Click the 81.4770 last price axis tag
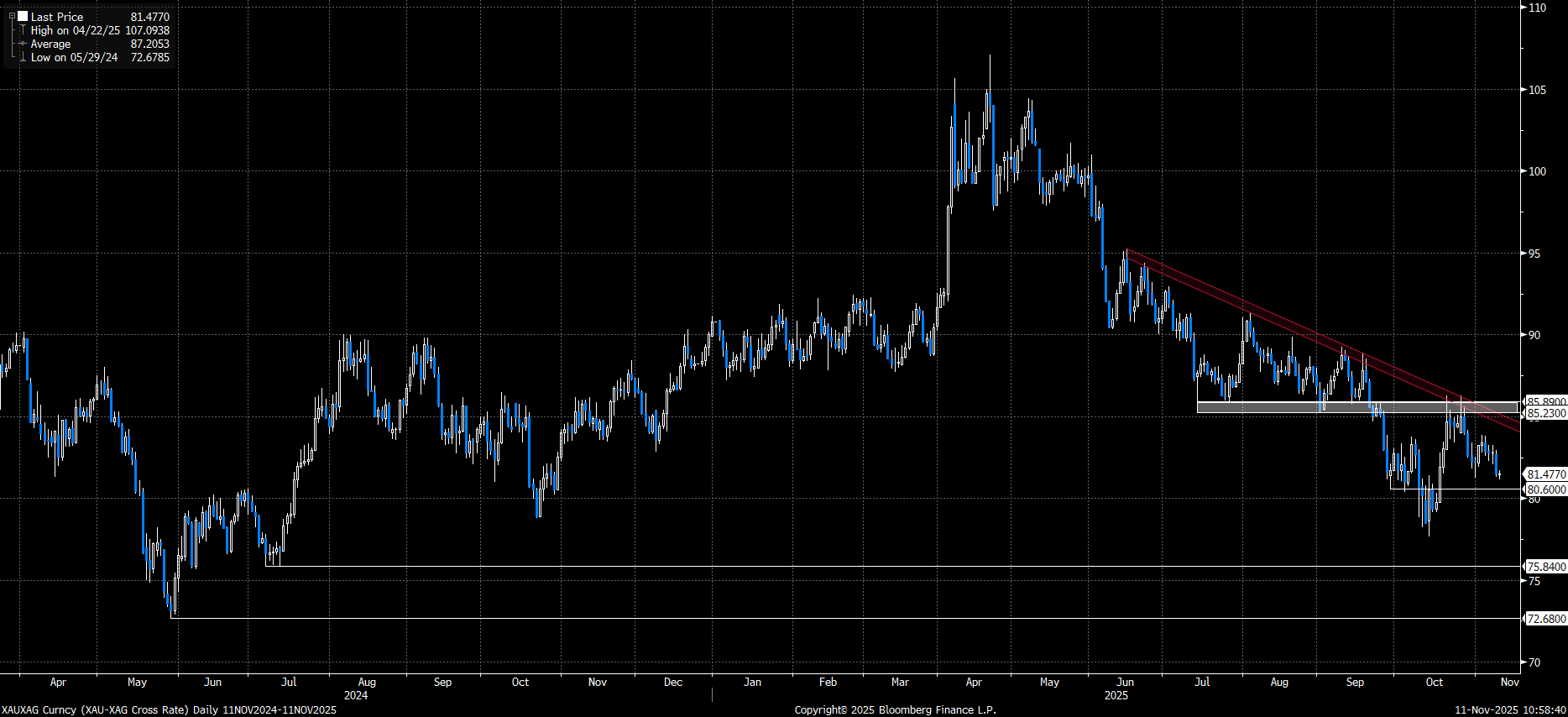The image size is (1568, 717). pyautogui.click(x=1545, y=474)
